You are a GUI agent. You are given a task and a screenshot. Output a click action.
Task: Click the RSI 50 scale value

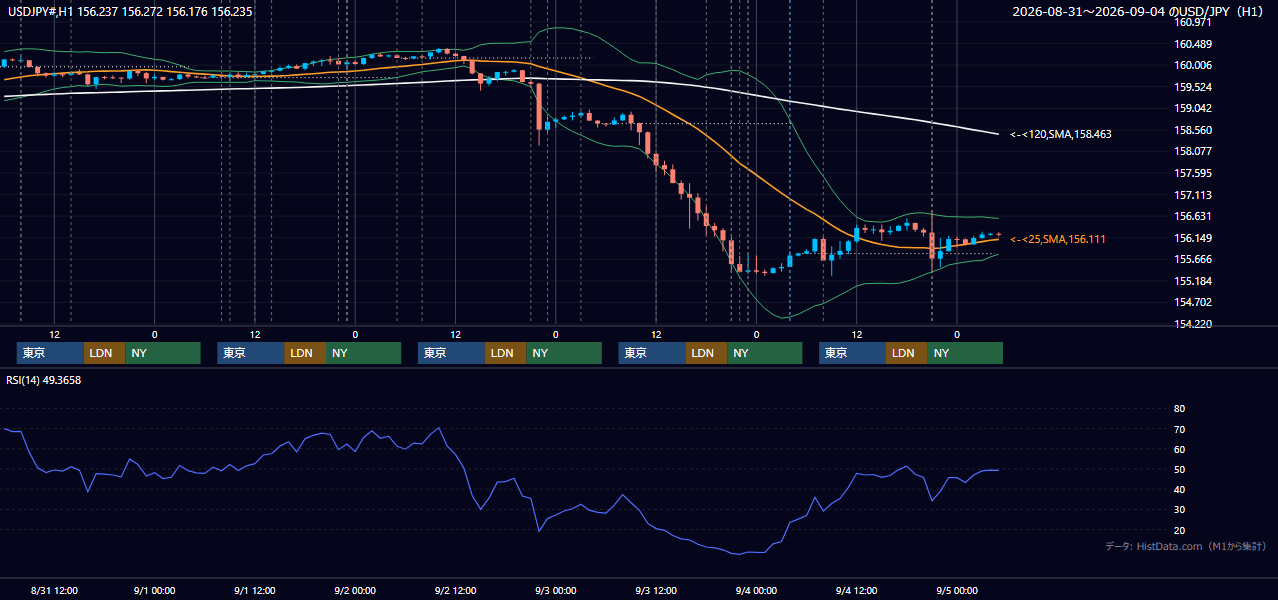click(1179, 469)
